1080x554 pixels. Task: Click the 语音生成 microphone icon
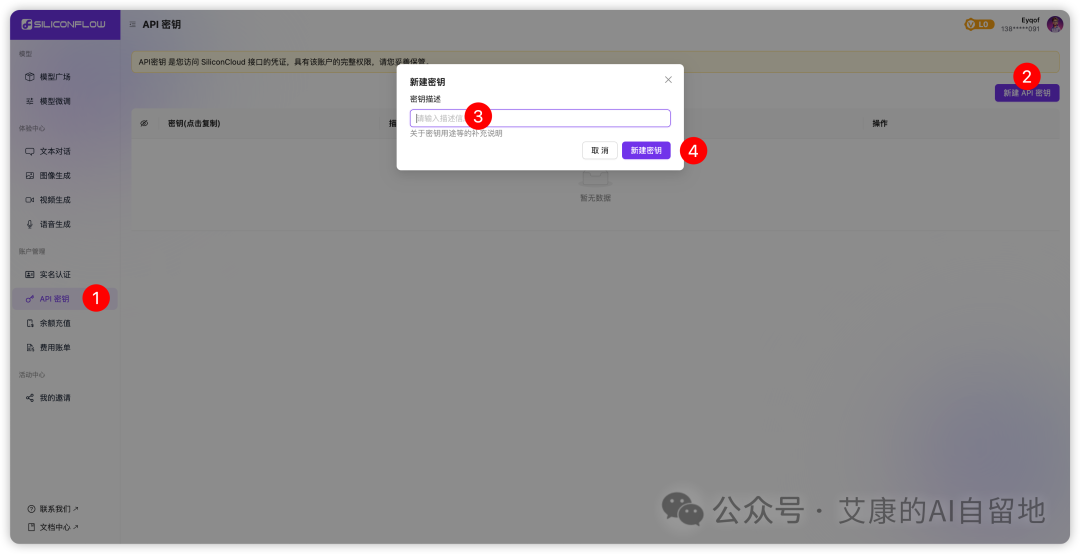(30, 224)
